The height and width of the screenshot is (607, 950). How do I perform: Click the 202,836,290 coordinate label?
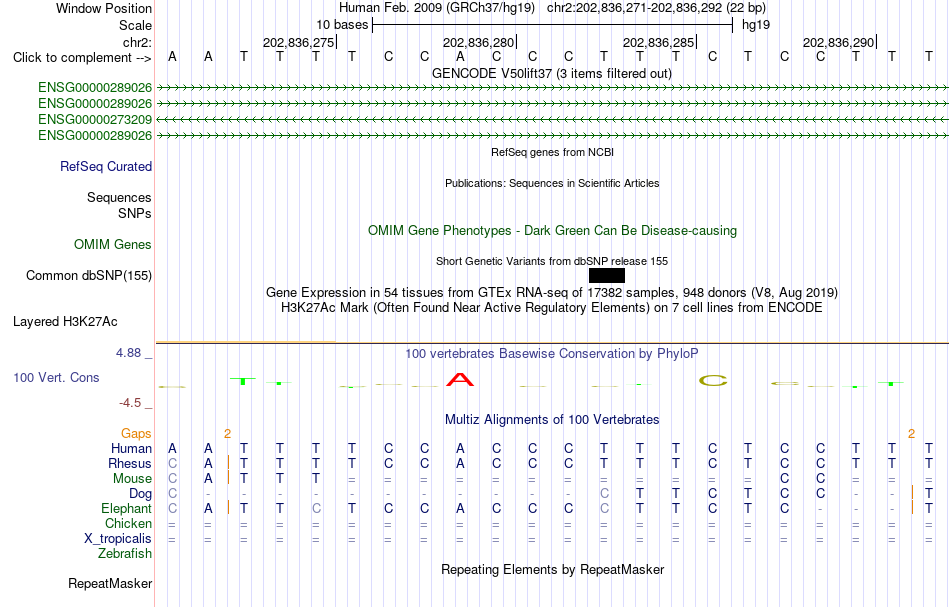[838, 42]
